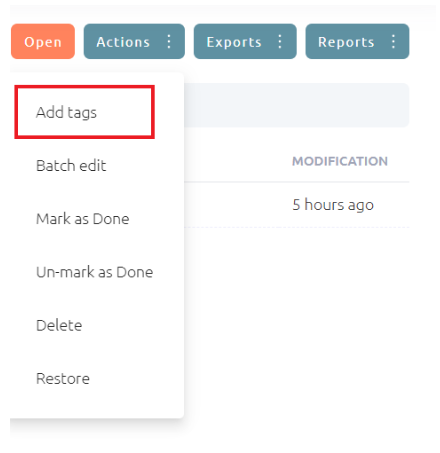Click the light gray bar below toolbar

[x=296, y=105]
